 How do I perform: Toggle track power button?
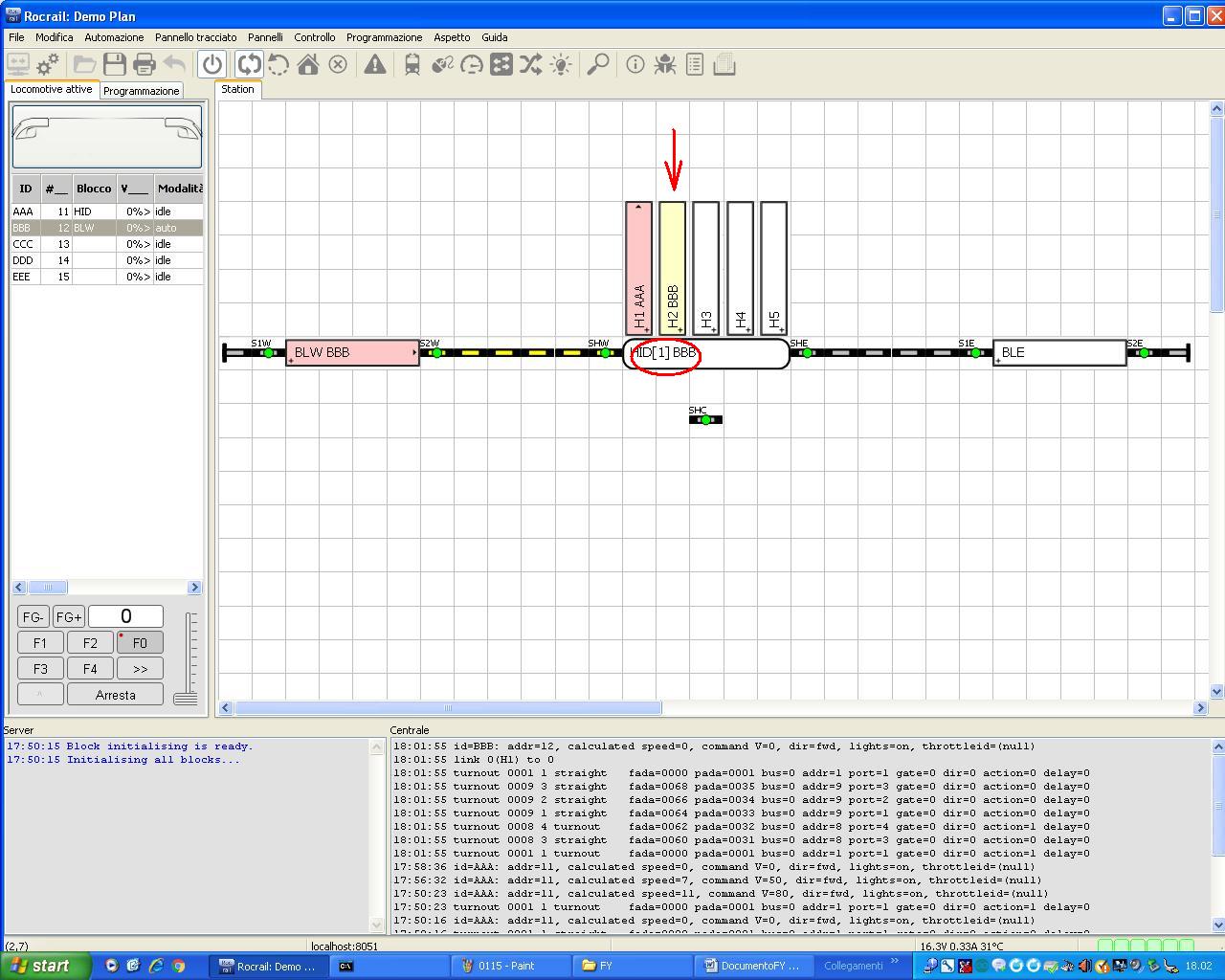click(x=212, y=65)
